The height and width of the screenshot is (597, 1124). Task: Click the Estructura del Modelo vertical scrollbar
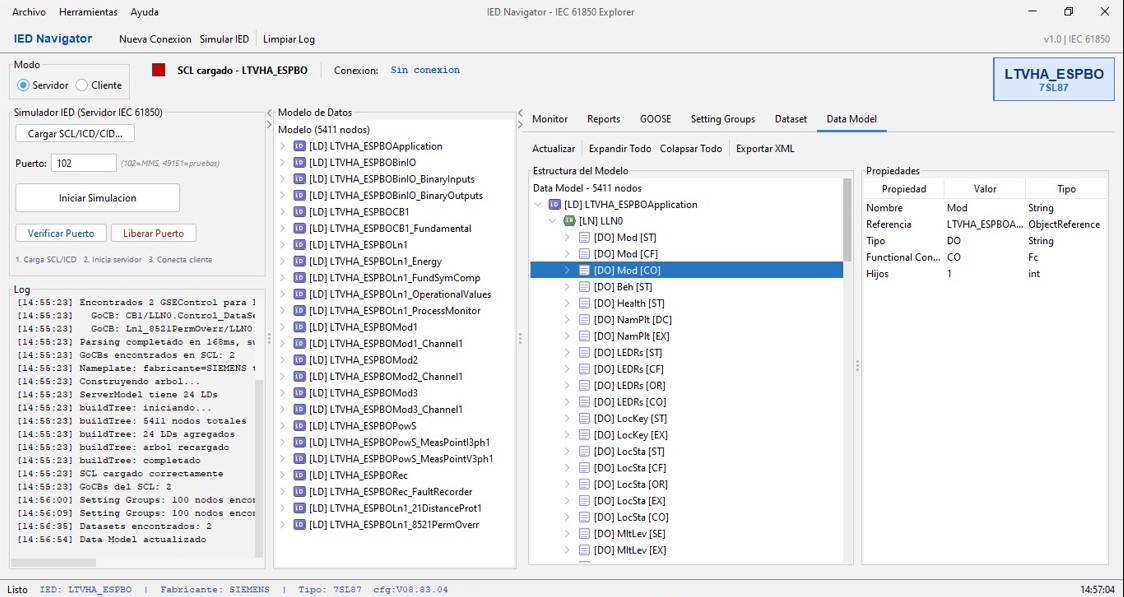tap(847, 221)
